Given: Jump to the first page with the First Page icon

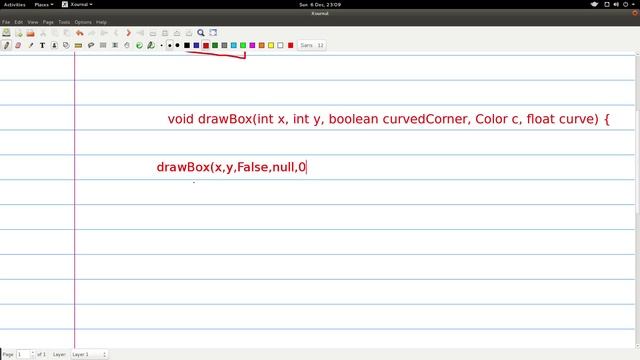Looking at the screenshot, I should 104,33.
